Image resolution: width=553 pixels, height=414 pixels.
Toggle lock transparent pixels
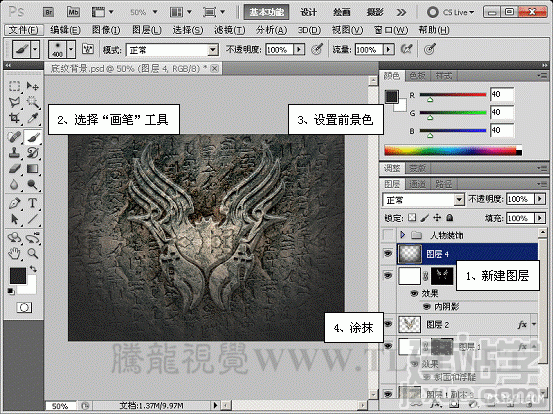[x=412, y=218]
